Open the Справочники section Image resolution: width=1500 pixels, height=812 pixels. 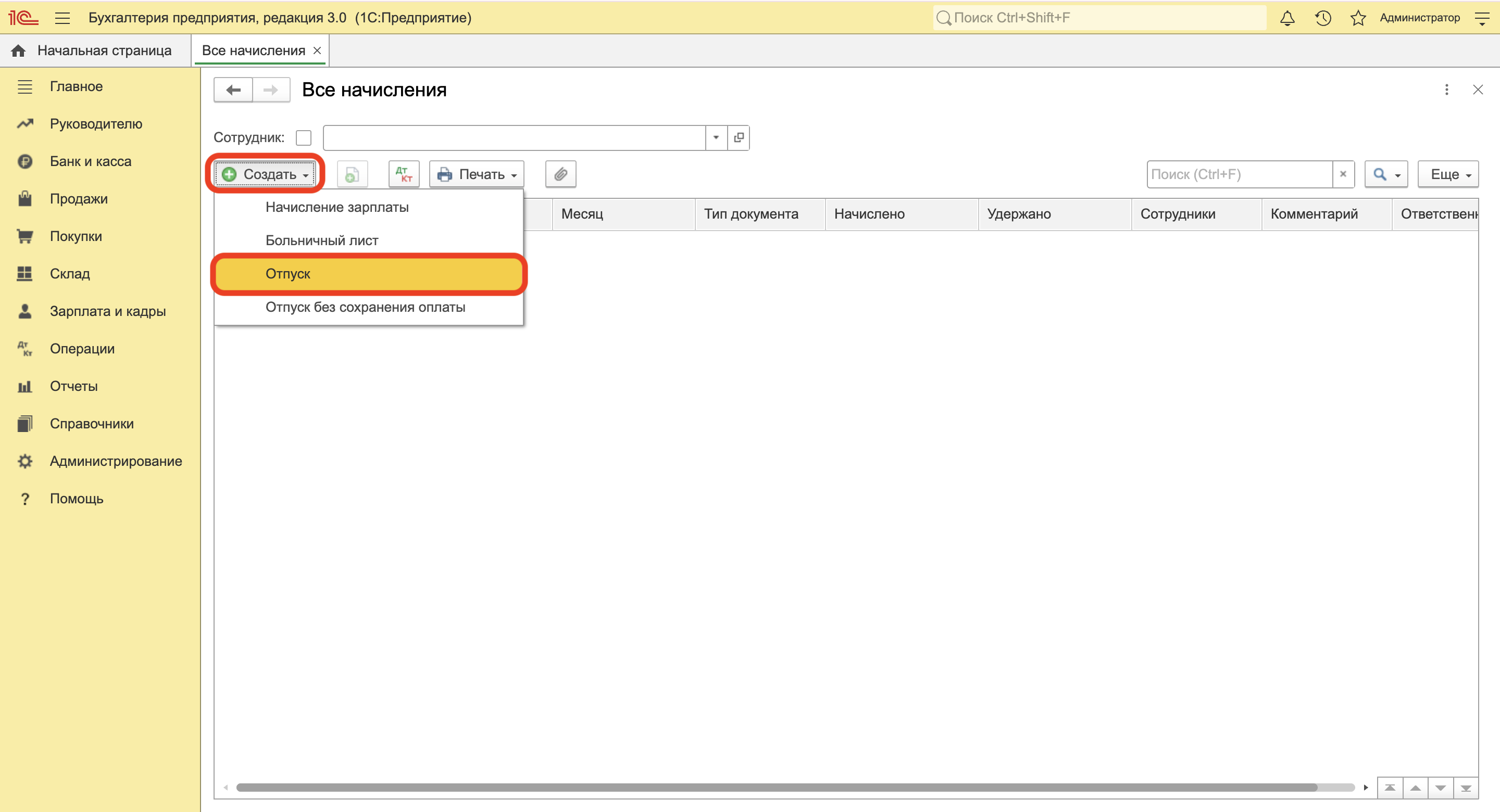coord(100,424)
